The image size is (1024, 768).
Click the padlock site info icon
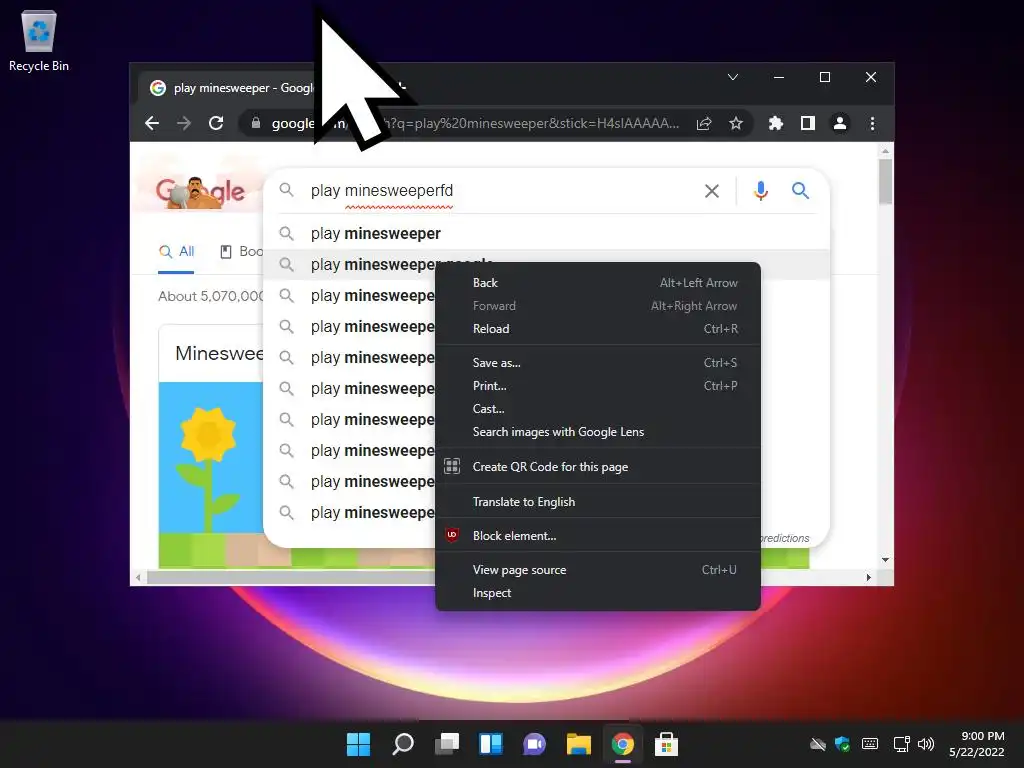[x=256, y=123]
